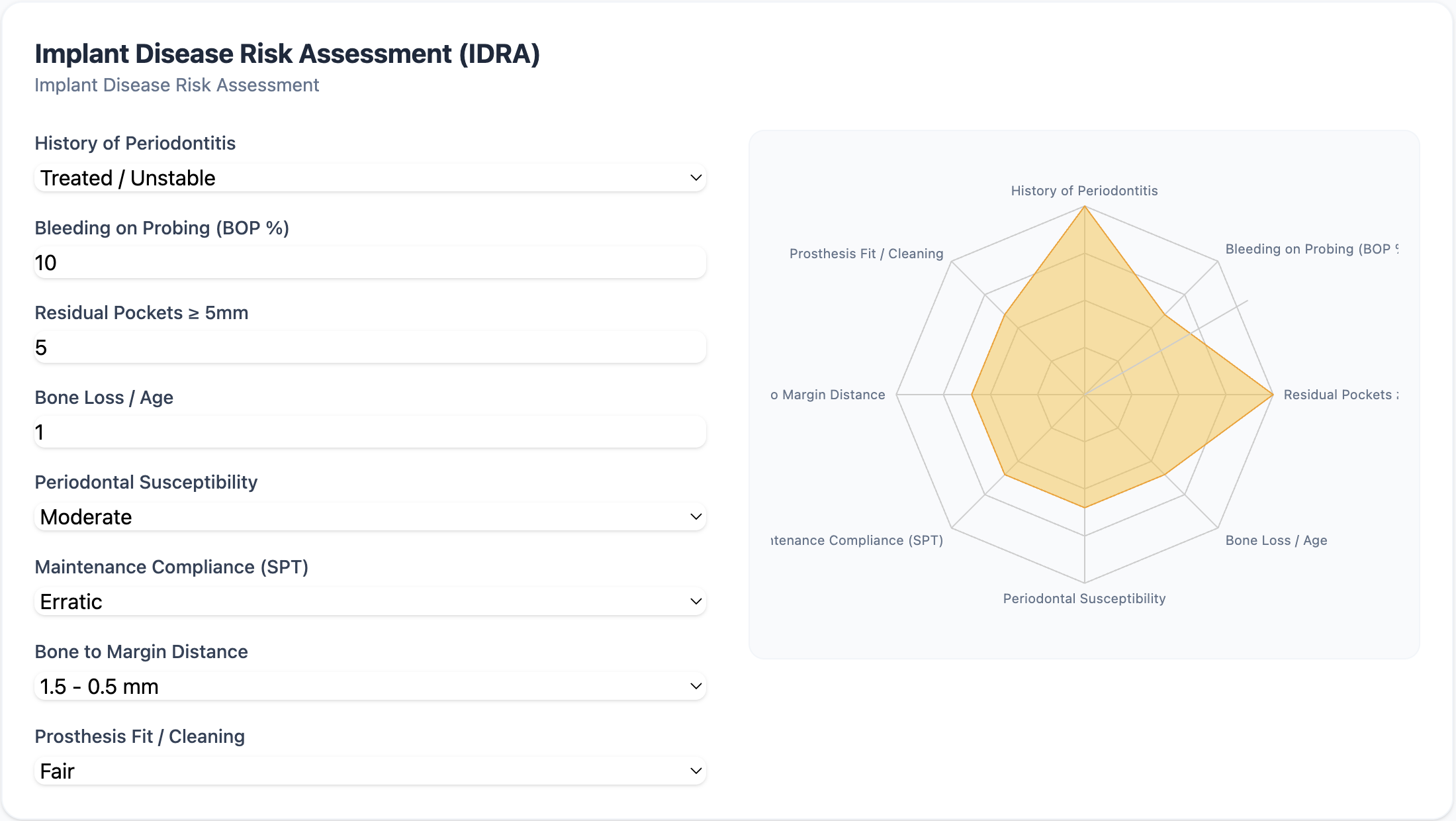Focus the Bleeding on Probing input field
1456x821 pixels.
[x=370, y=262]
